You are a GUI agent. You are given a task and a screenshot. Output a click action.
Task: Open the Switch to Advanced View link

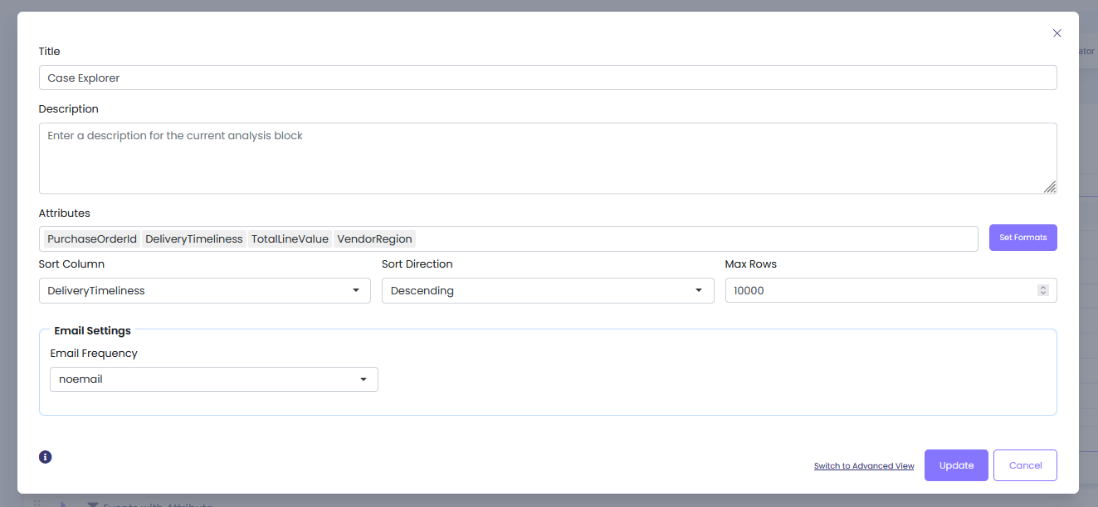coord(863,466)
